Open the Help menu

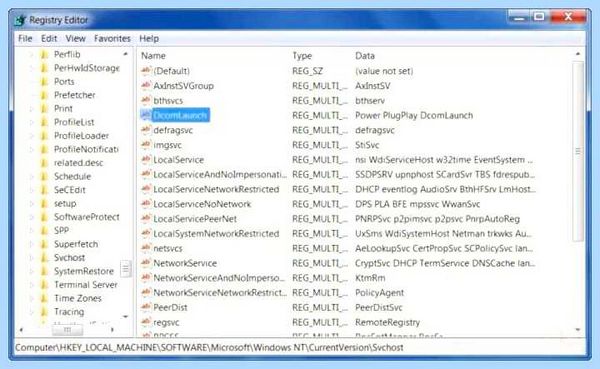149,39
